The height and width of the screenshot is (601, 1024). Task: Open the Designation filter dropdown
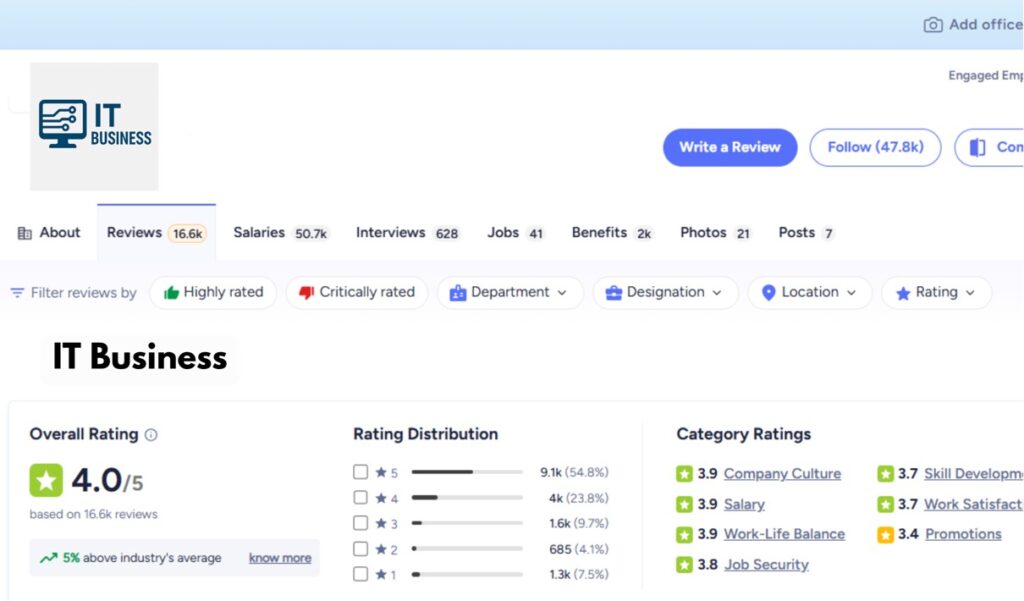[x=665, y=293]
